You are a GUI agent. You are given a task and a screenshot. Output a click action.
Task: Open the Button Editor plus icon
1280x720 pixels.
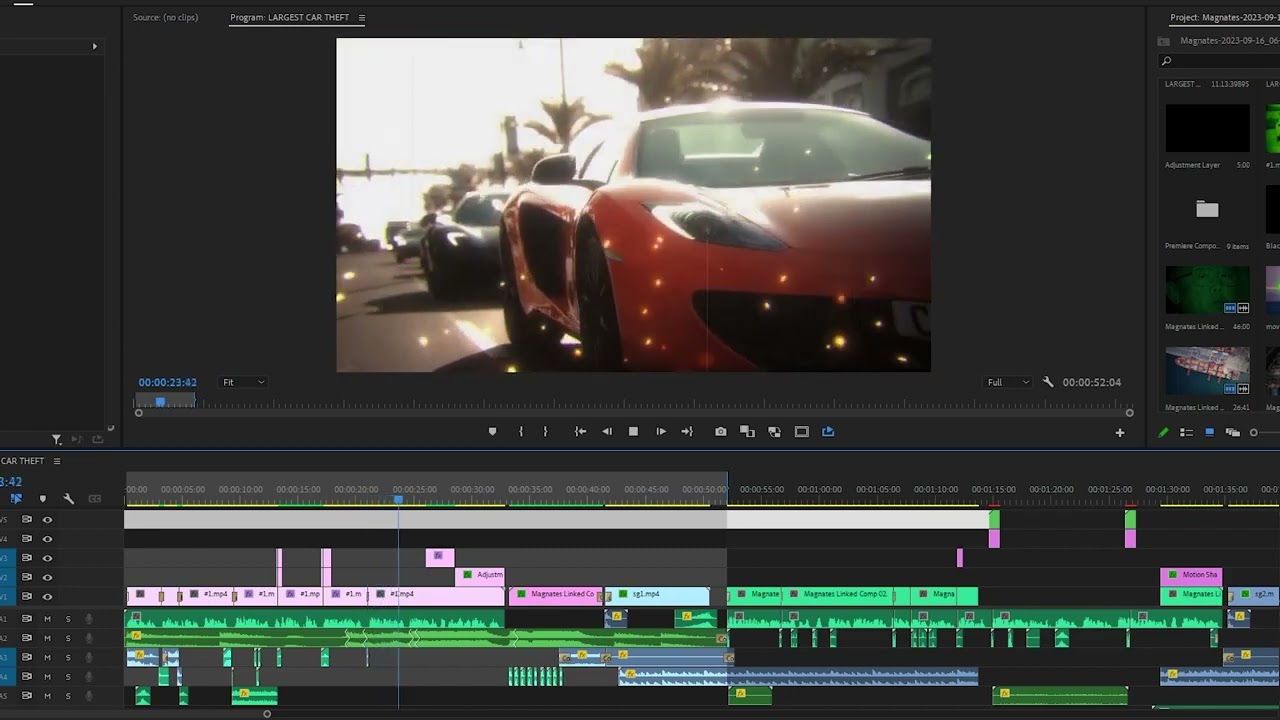coord(1120,433)
